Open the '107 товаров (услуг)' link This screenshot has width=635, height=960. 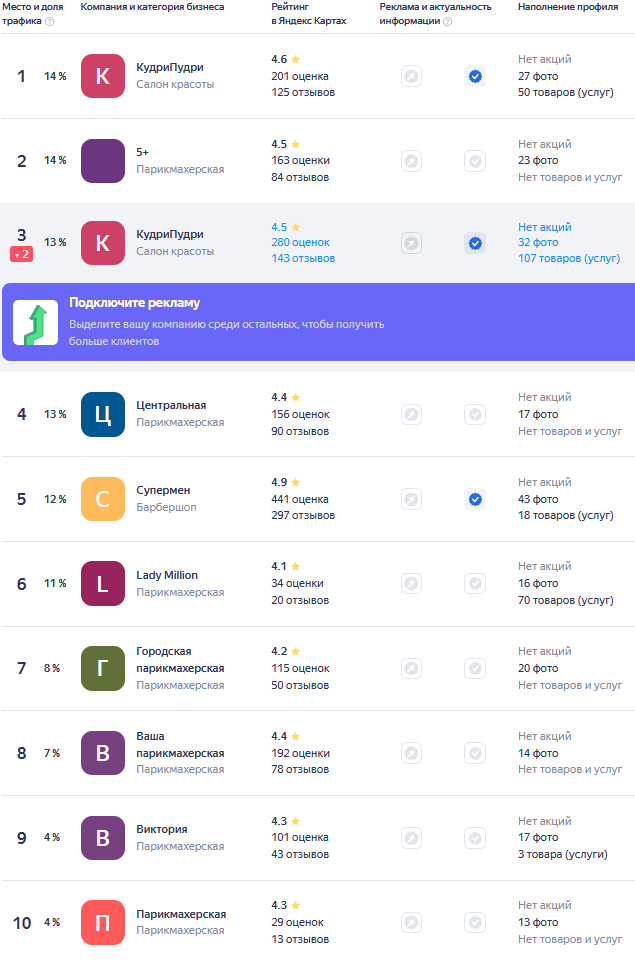click(x=569, y=258)
